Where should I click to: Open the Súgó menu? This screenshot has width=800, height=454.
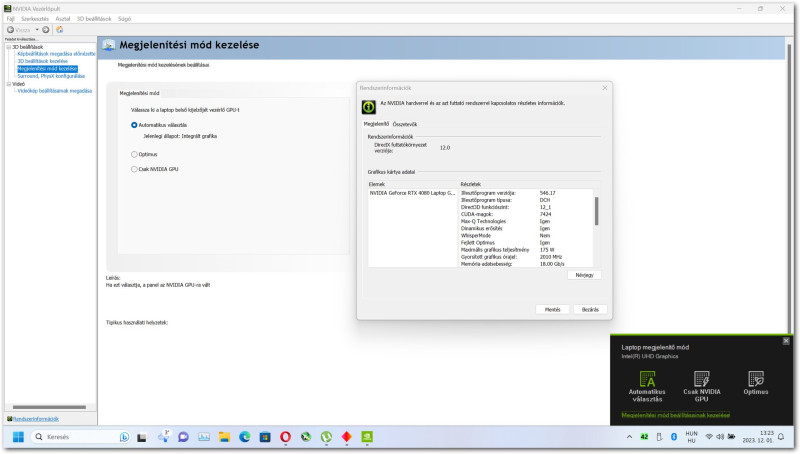coord(124,19)
